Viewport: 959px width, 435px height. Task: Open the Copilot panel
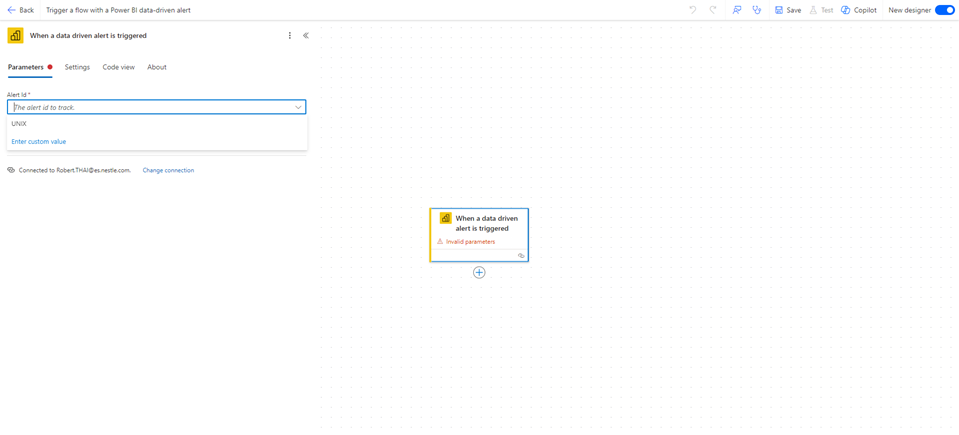click(859, 10)
